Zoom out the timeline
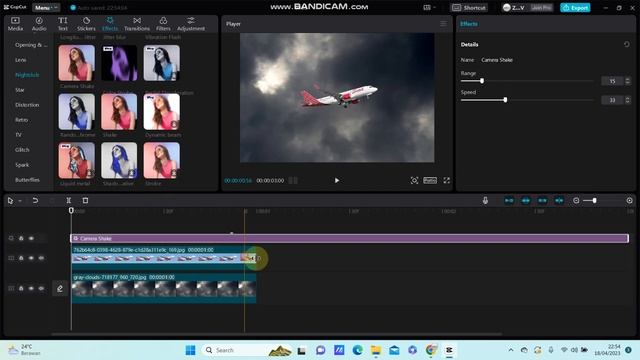The width and height of the screenshot is (640, 360). coord(576,200)
